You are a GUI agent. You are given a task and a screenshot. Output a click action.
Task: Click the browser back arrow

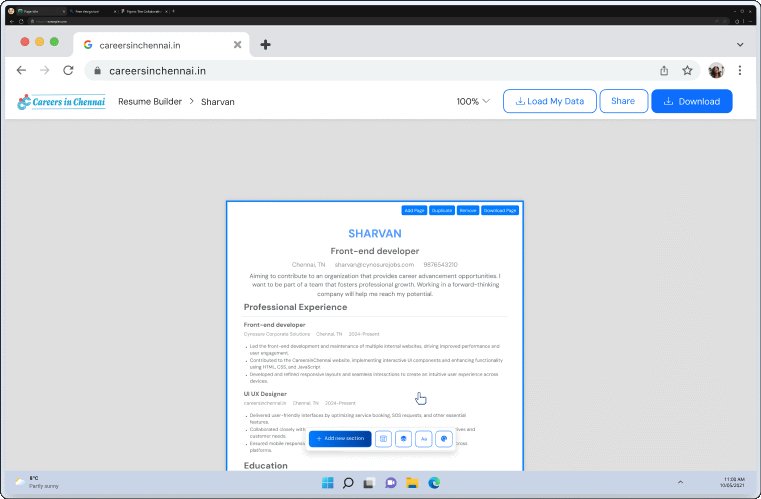(21, 71)
